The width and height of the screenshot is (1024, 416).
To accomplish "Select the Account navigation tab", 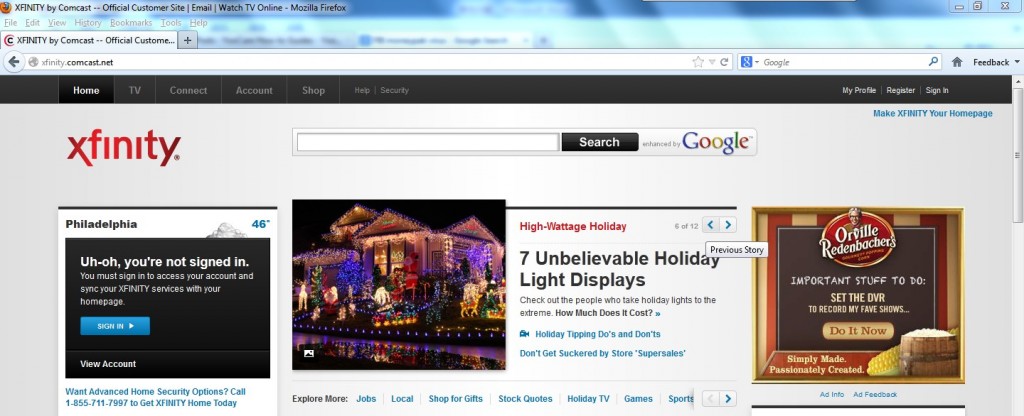I will coord(254,90).
